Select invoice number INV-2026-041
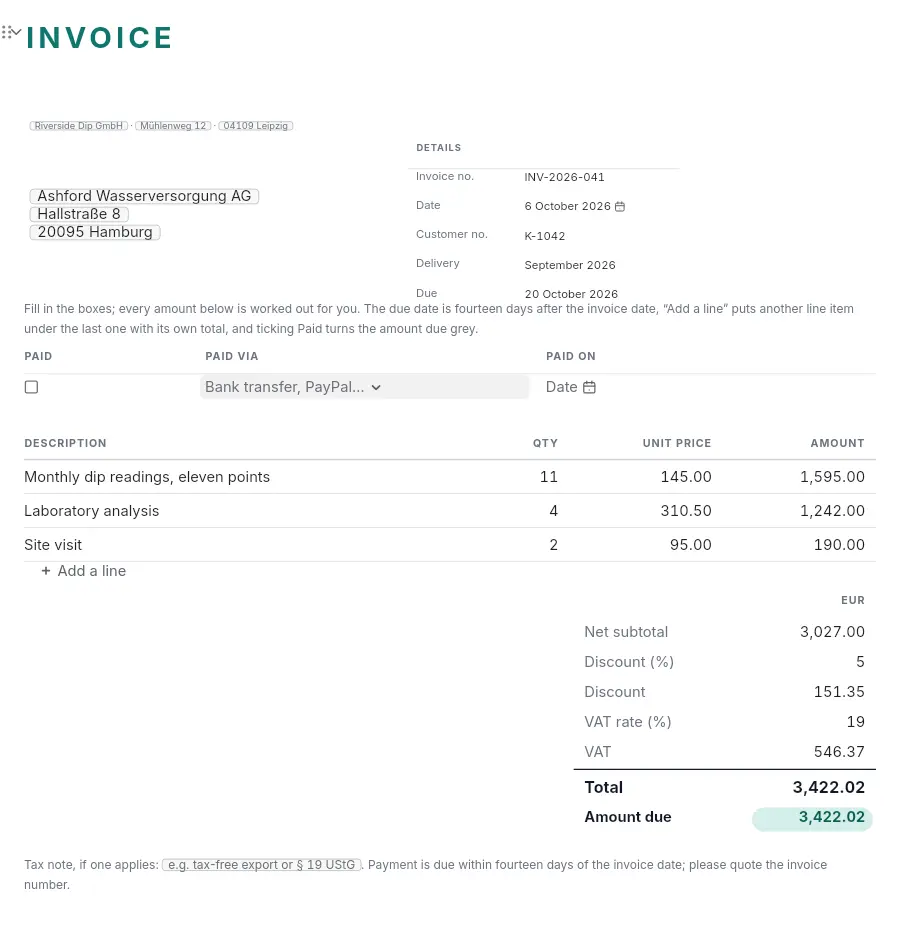 pyautogui.click(x=564, y=177)
